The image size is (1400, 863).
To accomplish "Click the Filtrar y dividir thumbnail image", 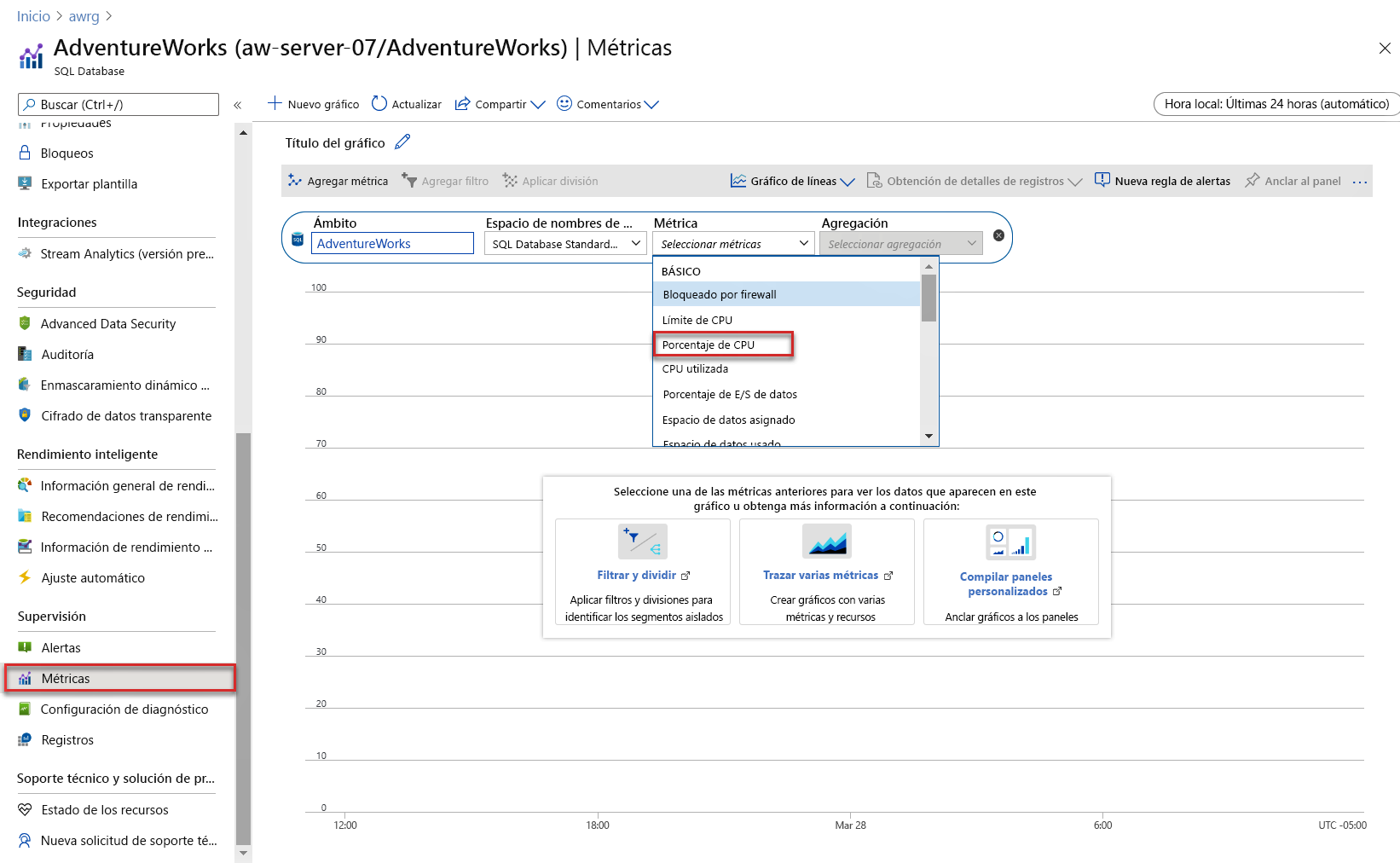I will (x=643, y=542).
